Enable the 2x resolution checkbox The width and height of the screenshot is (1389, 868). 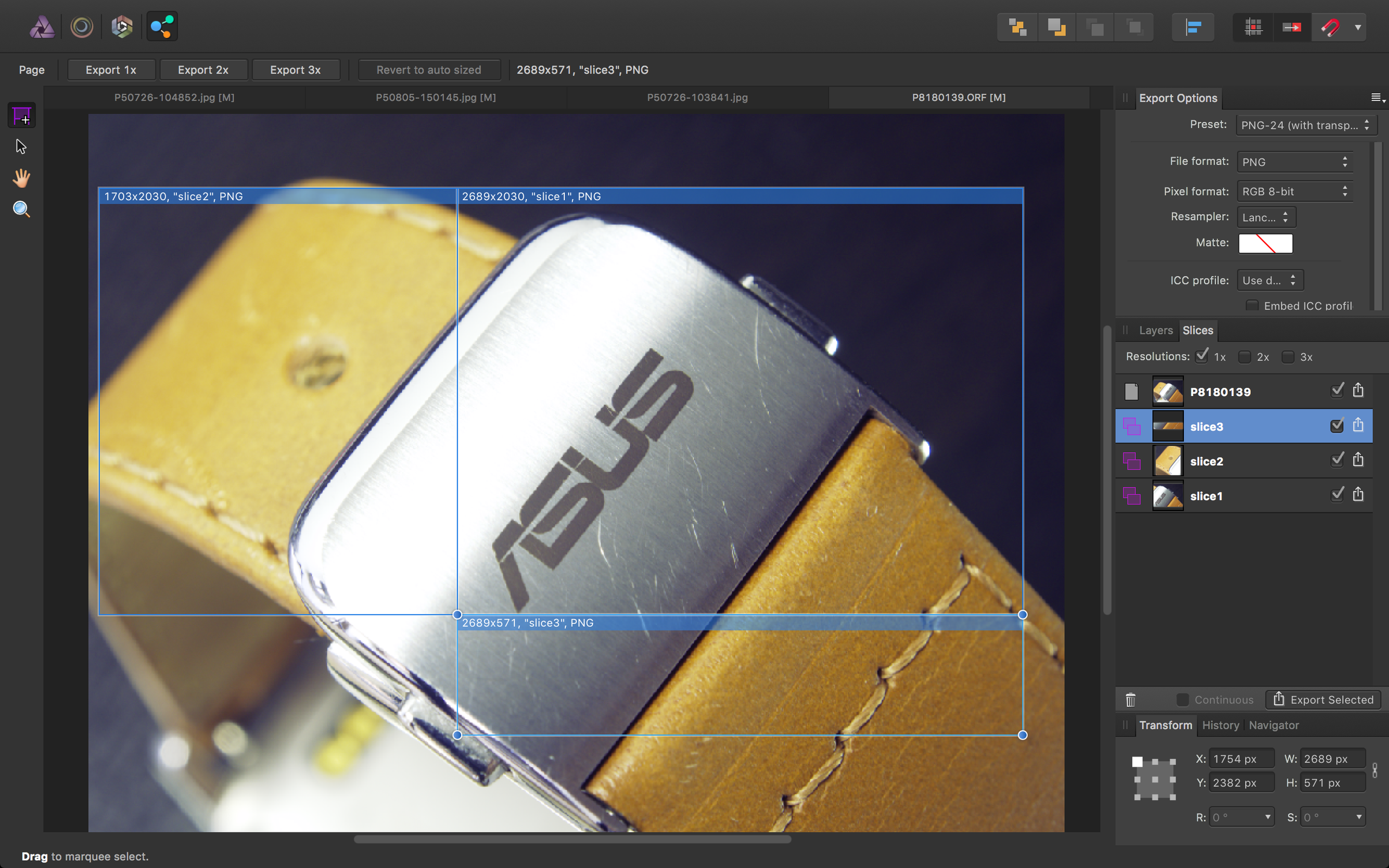point(1244,357)
